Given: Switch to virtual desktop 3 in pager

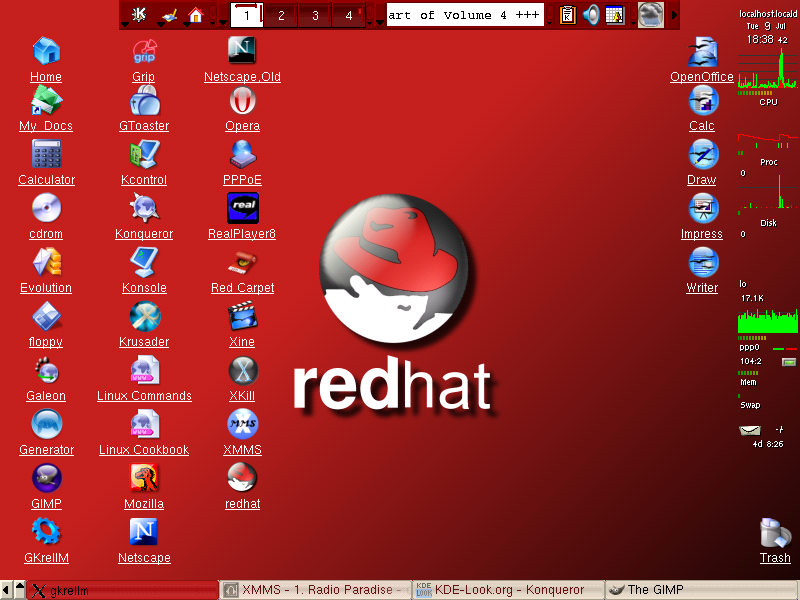Looking at the screenshot, I should pyautogui.click(x=315, y=15).
